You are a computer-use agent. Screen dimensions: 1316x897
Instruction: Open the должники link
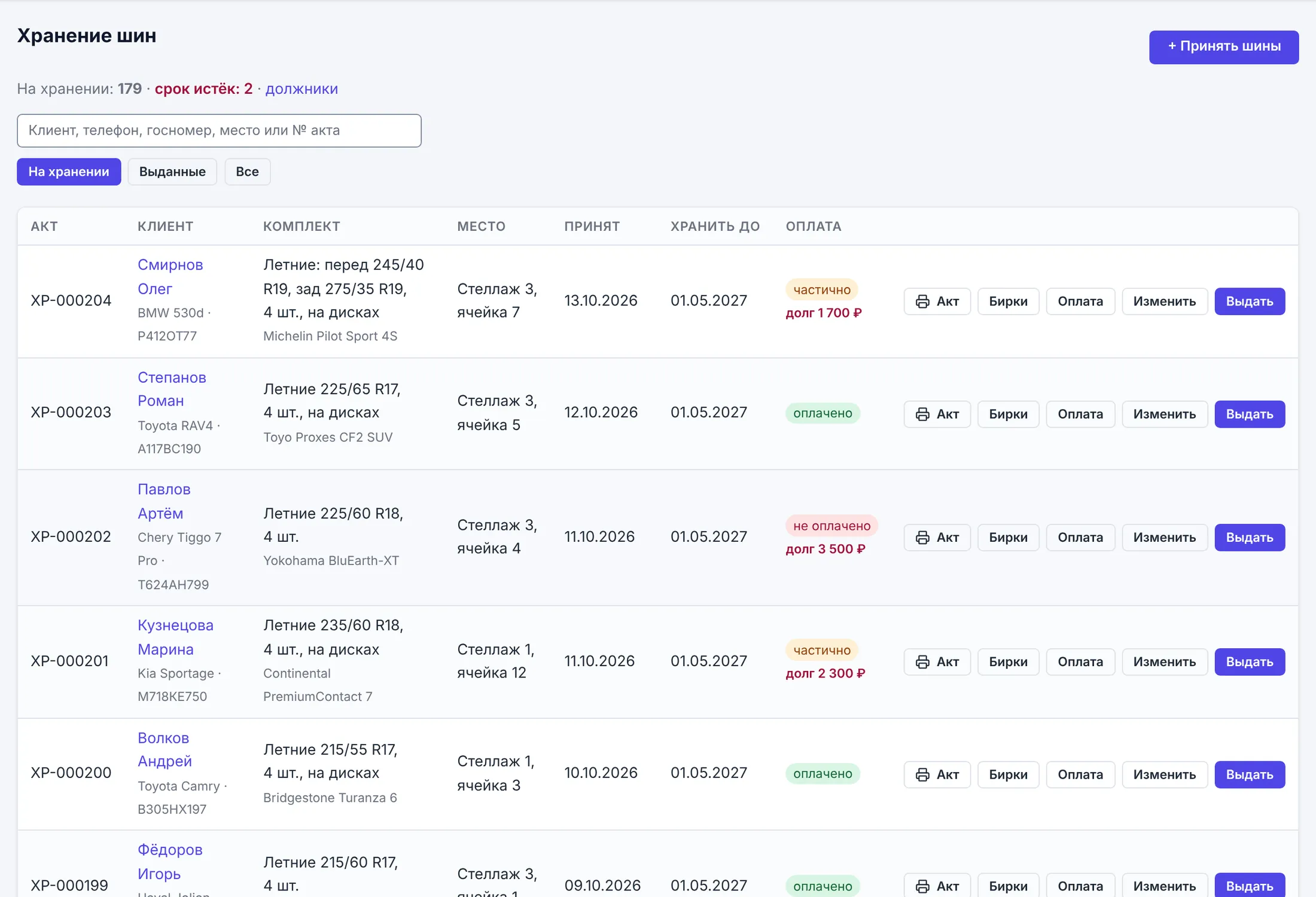point(301,89)
